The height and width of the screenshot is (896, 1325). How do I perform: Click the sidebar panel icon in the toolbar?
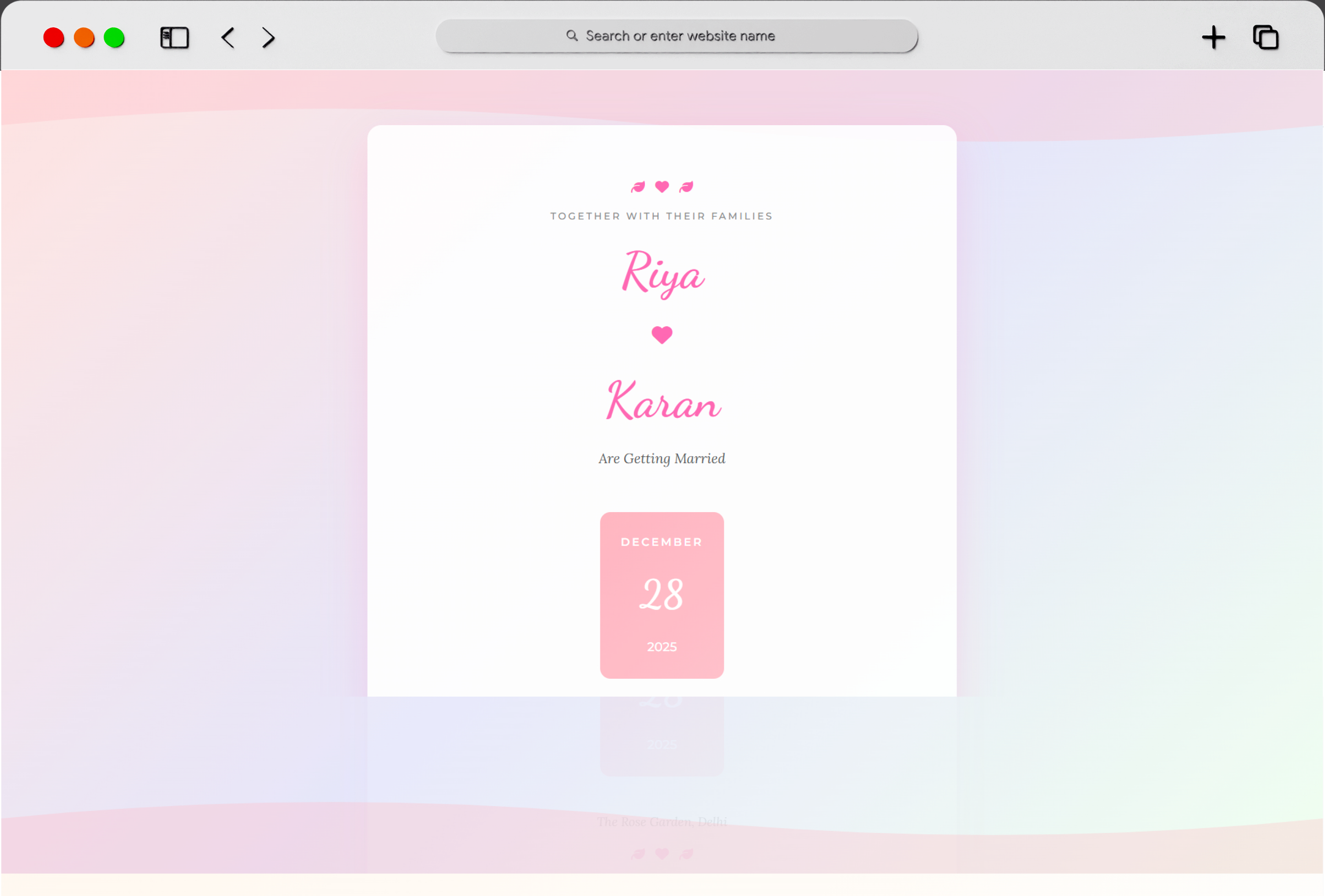point(175,37)
